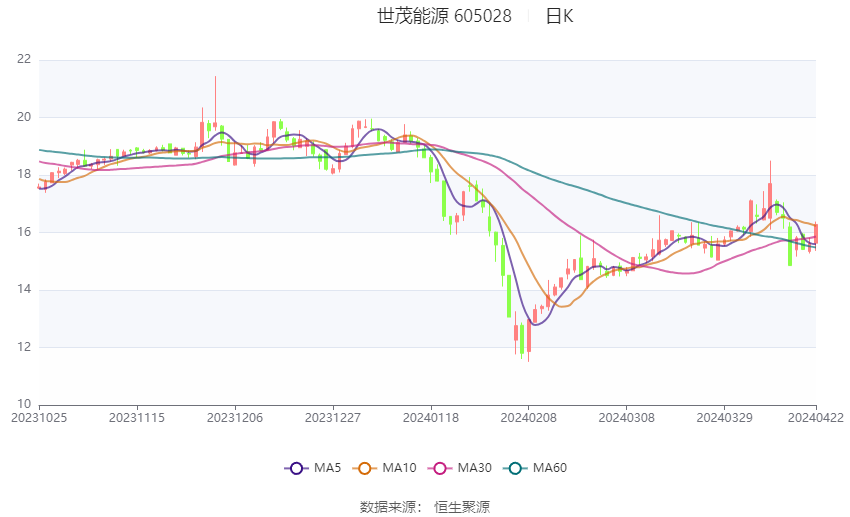
Task: Click the purple MA5 legend circle icon
Action: [297, 468]
